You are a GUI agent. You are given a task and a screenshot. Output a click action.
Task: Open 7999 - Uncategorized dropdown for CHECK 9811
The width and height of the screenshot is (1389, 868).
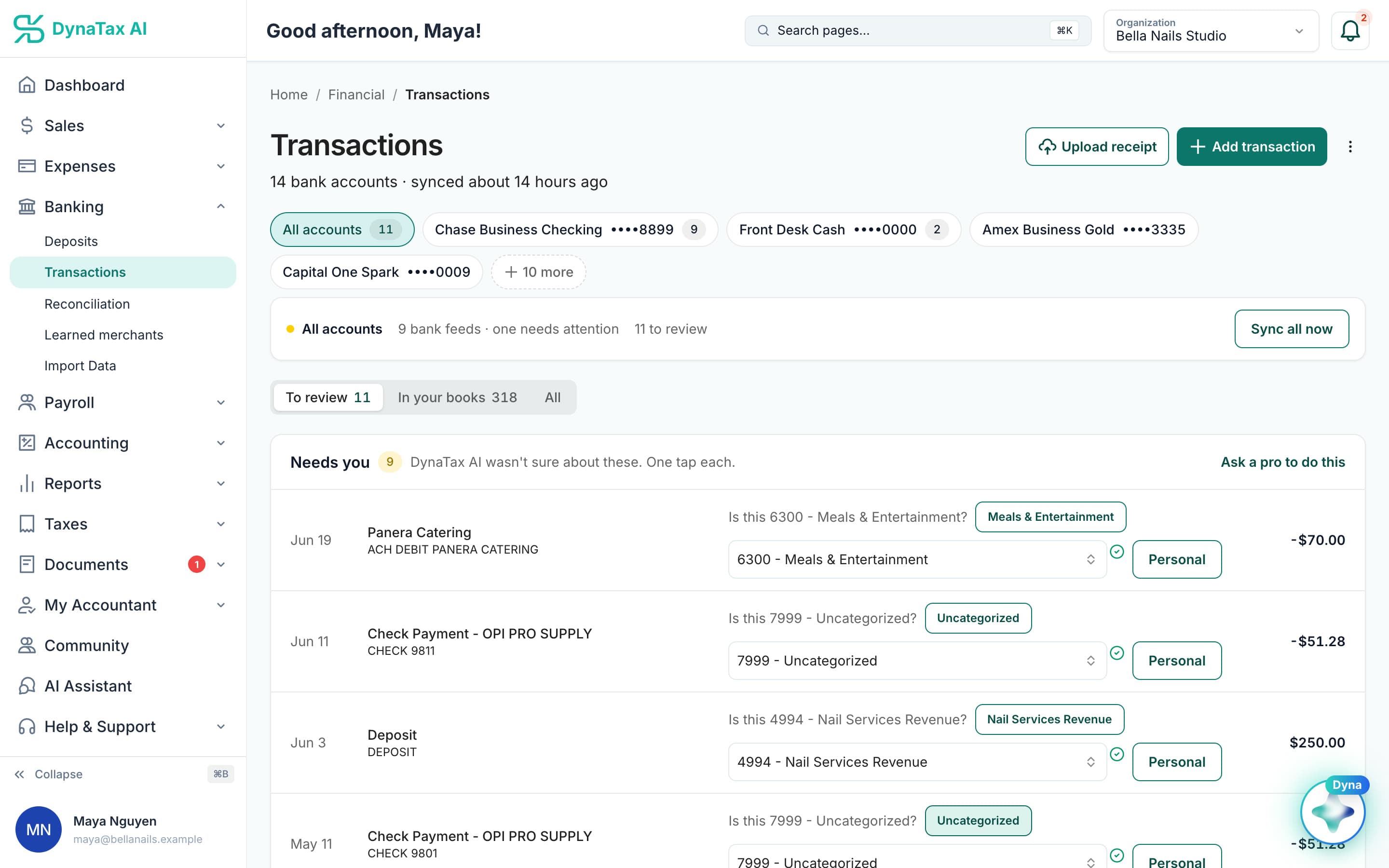(x=917, y=661)
